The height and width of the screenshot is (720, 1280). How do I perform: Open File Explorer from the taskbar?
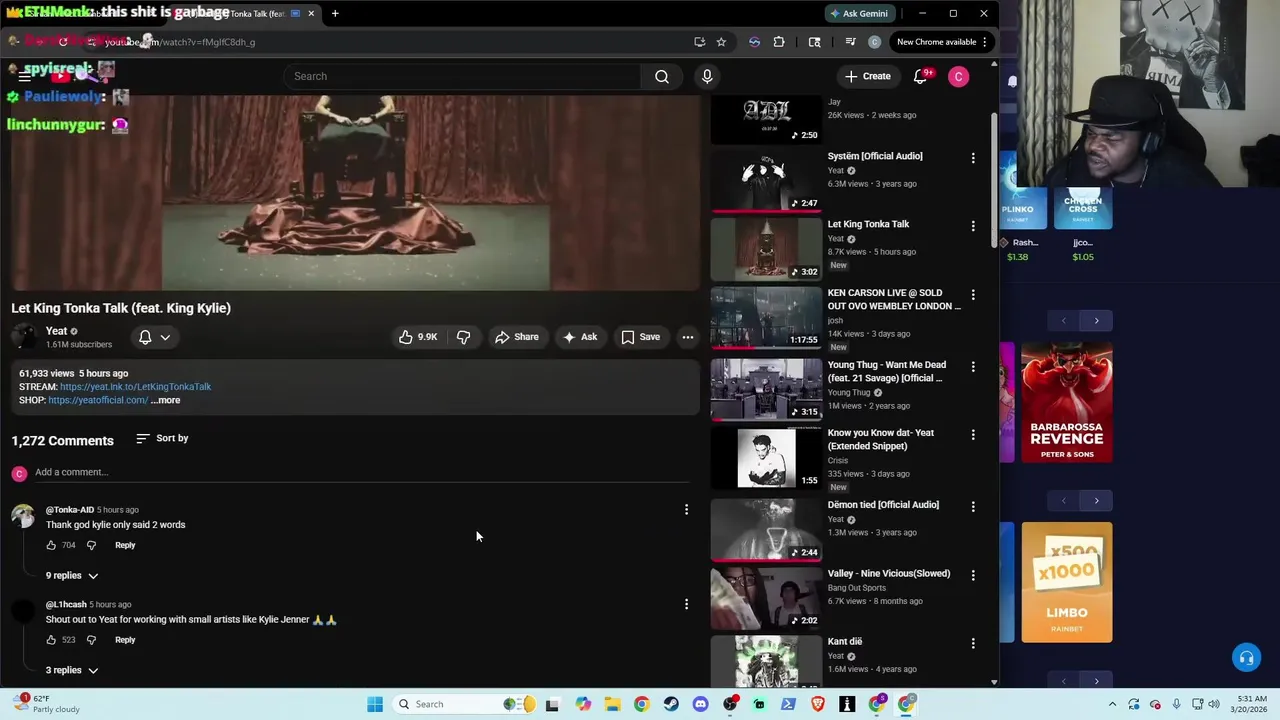[x=612, y=704]
